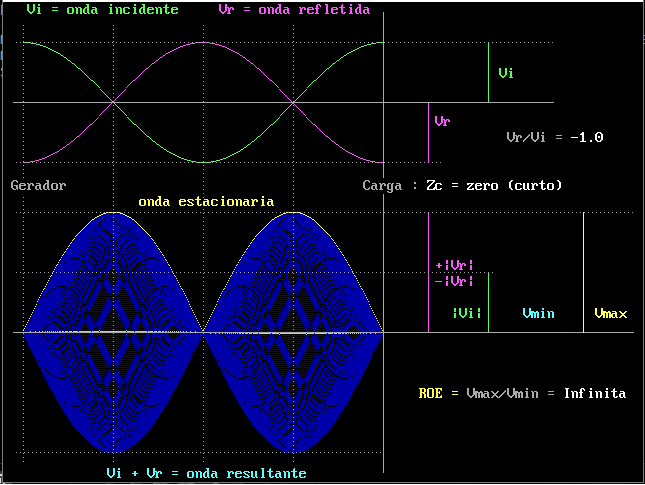Click the cyan 'Vmin' label
645x485 pixels.
pos(538,314)
